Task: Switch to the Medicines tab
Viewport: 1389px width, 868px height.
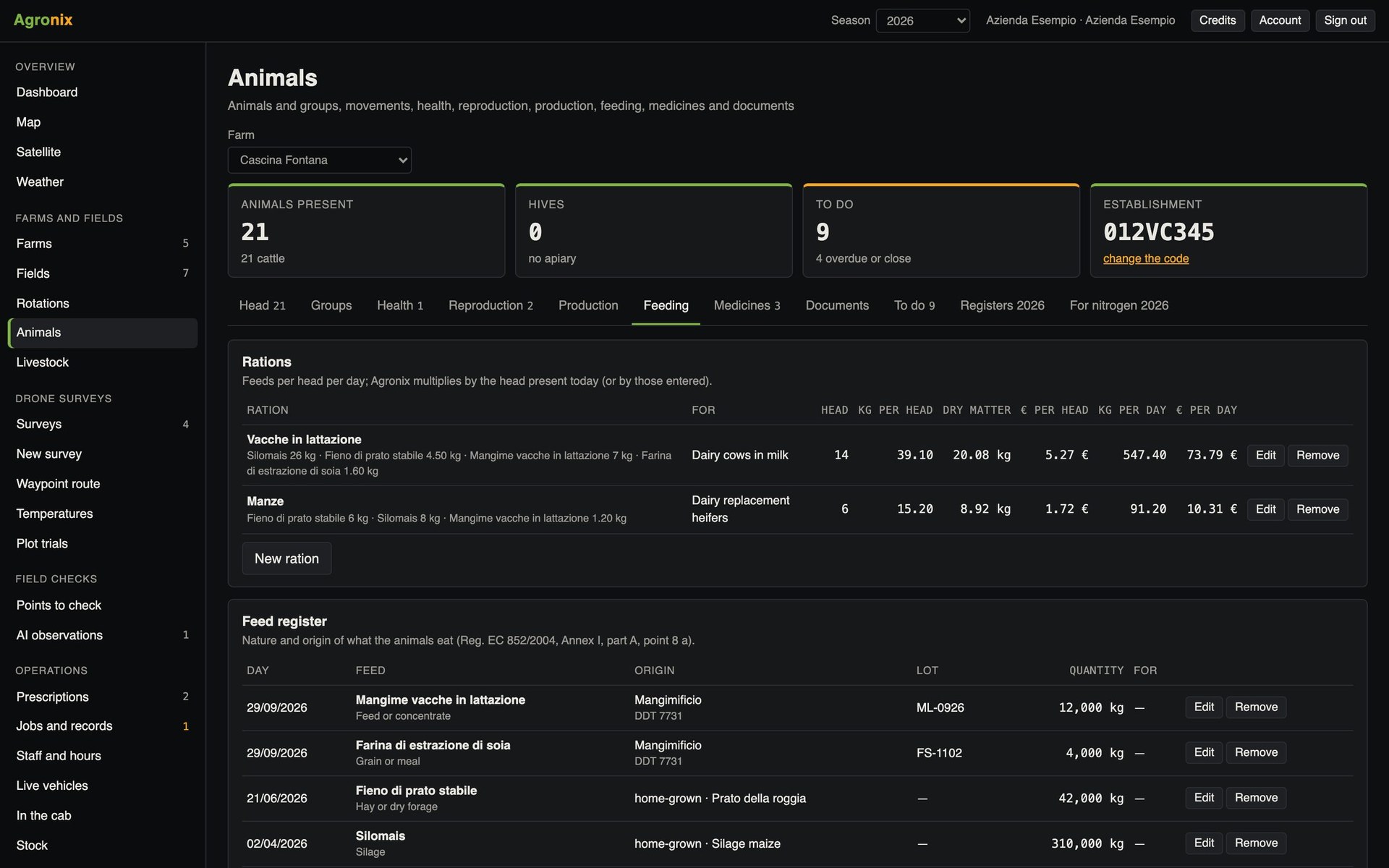Action: [x=747, y=305]
